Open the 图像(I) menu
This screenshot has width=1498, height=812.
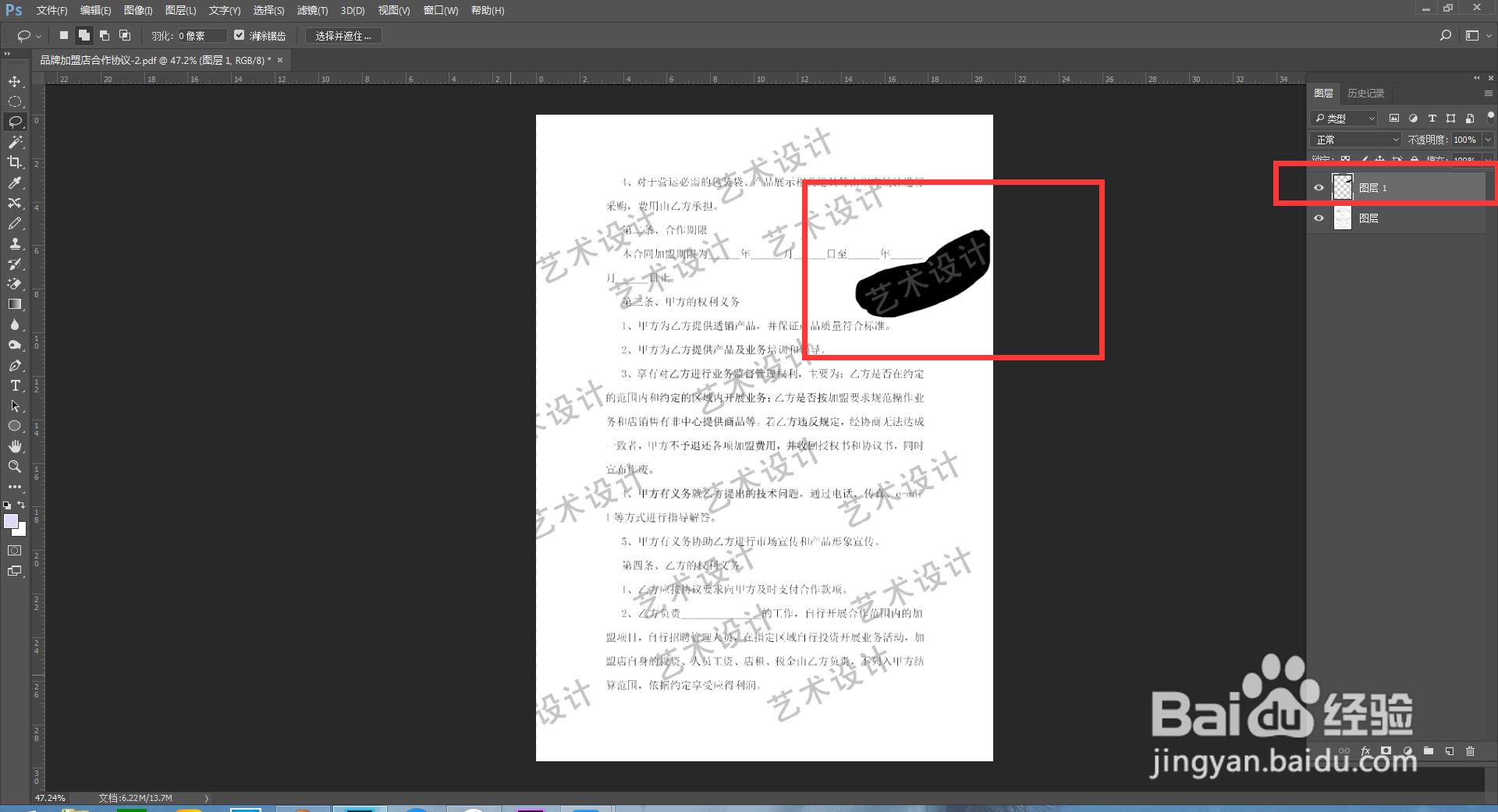coord(138,10)
